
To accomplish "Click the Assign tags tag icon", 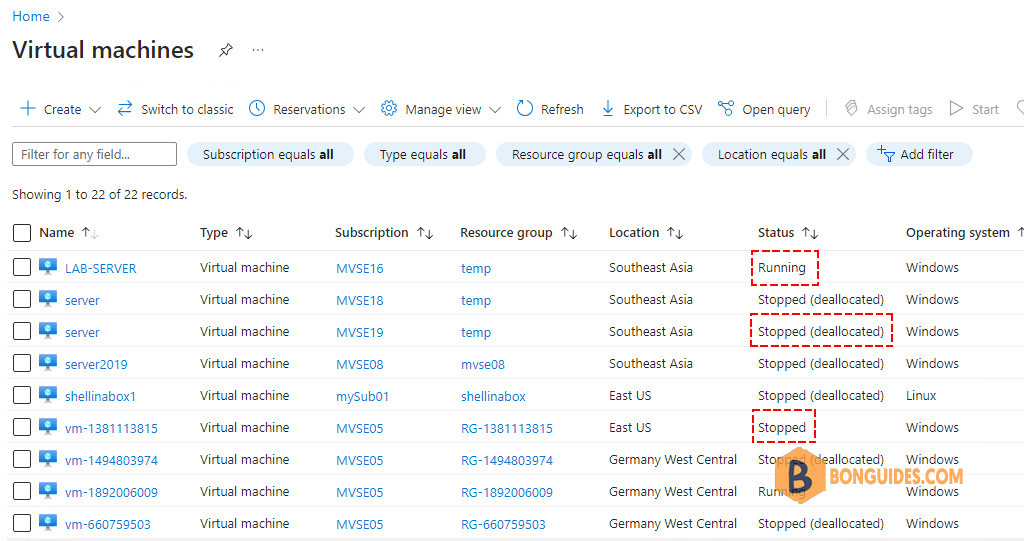I will (x=850, y=108).
